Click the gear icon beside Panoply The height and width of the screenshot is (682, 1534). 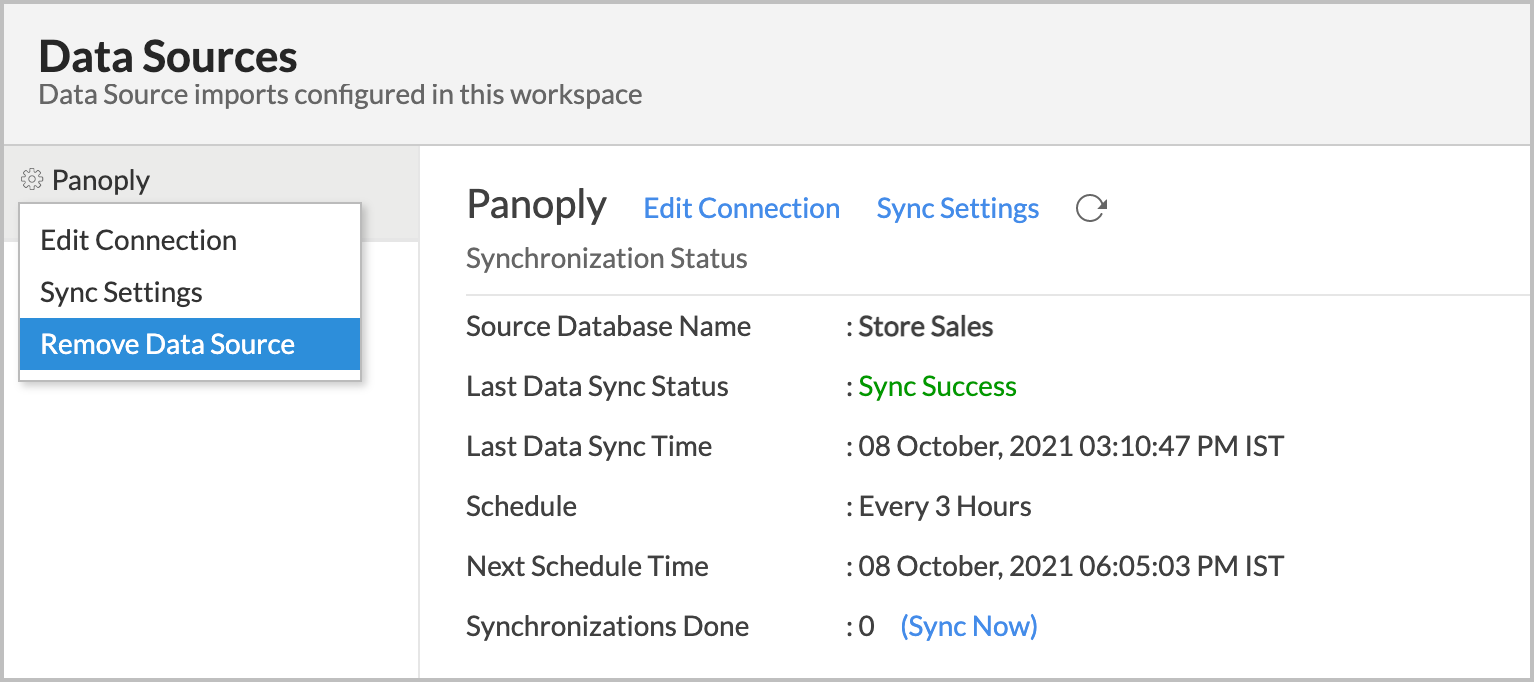32,180
